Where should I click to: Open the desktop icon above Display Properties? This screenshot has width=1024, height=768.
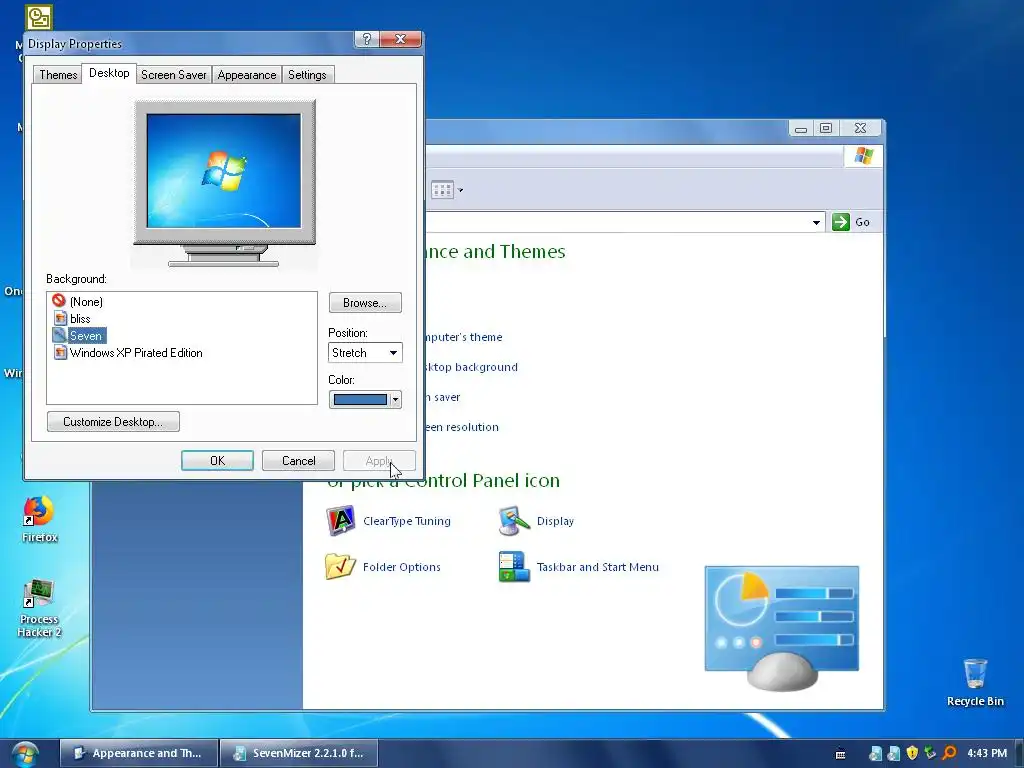pyautogui.click(x=39, y=18)
